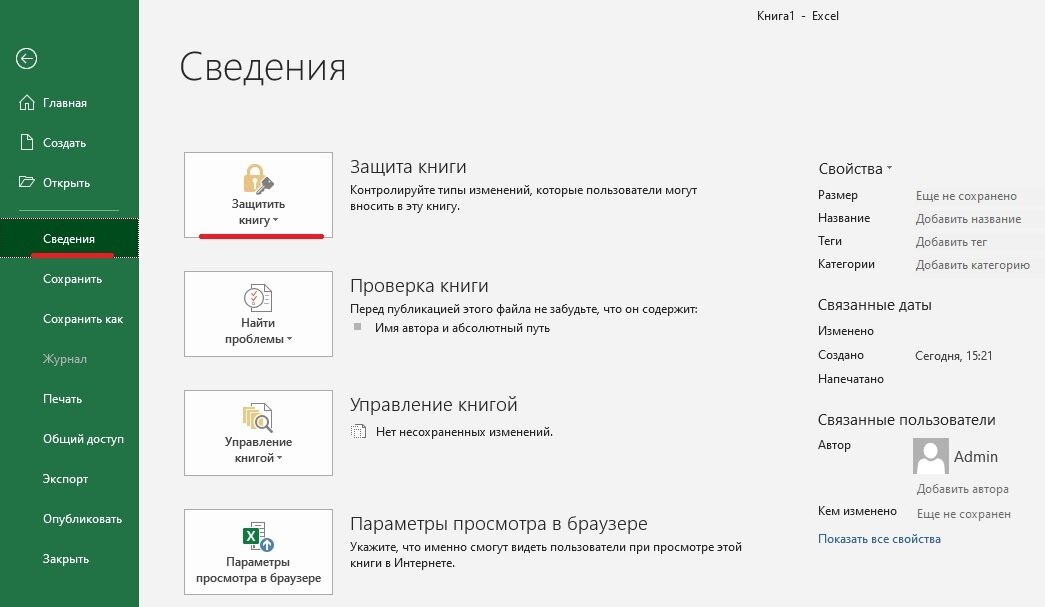Select Опубликовать in the sidebar
Screen dimensions: 1045x607
point(69,518)
